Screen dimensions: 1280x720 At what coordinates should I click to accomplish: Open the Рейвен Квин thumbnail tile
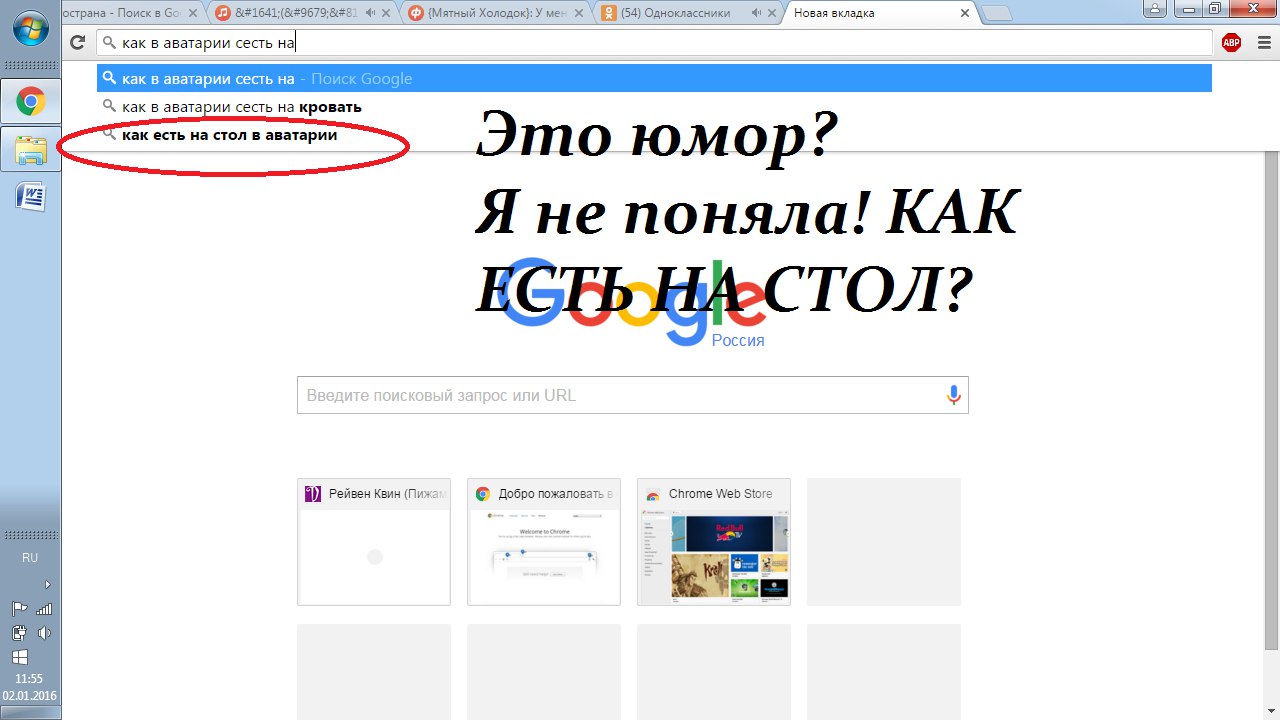click(x=374, y=542)
